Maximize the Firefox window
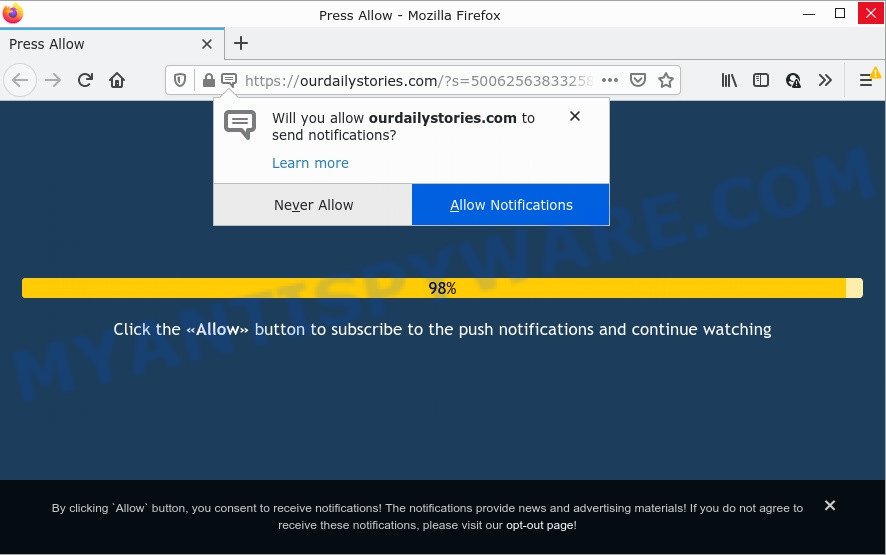This screenshot has height=555, width=886. [x=840, y=14]
